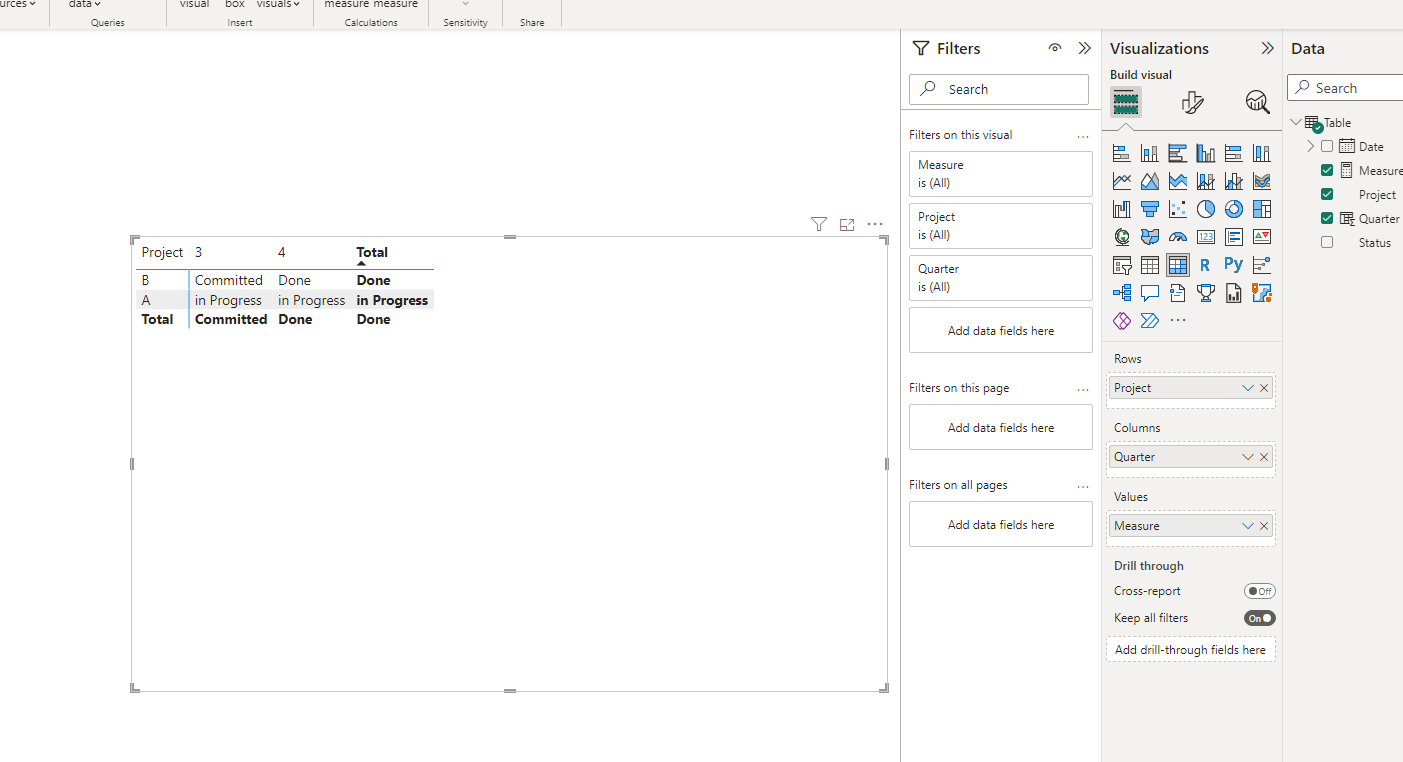The width and height of the screenshot is (1403, 762).
Task: Select the Q&A visual icon
Action: 1150,293
